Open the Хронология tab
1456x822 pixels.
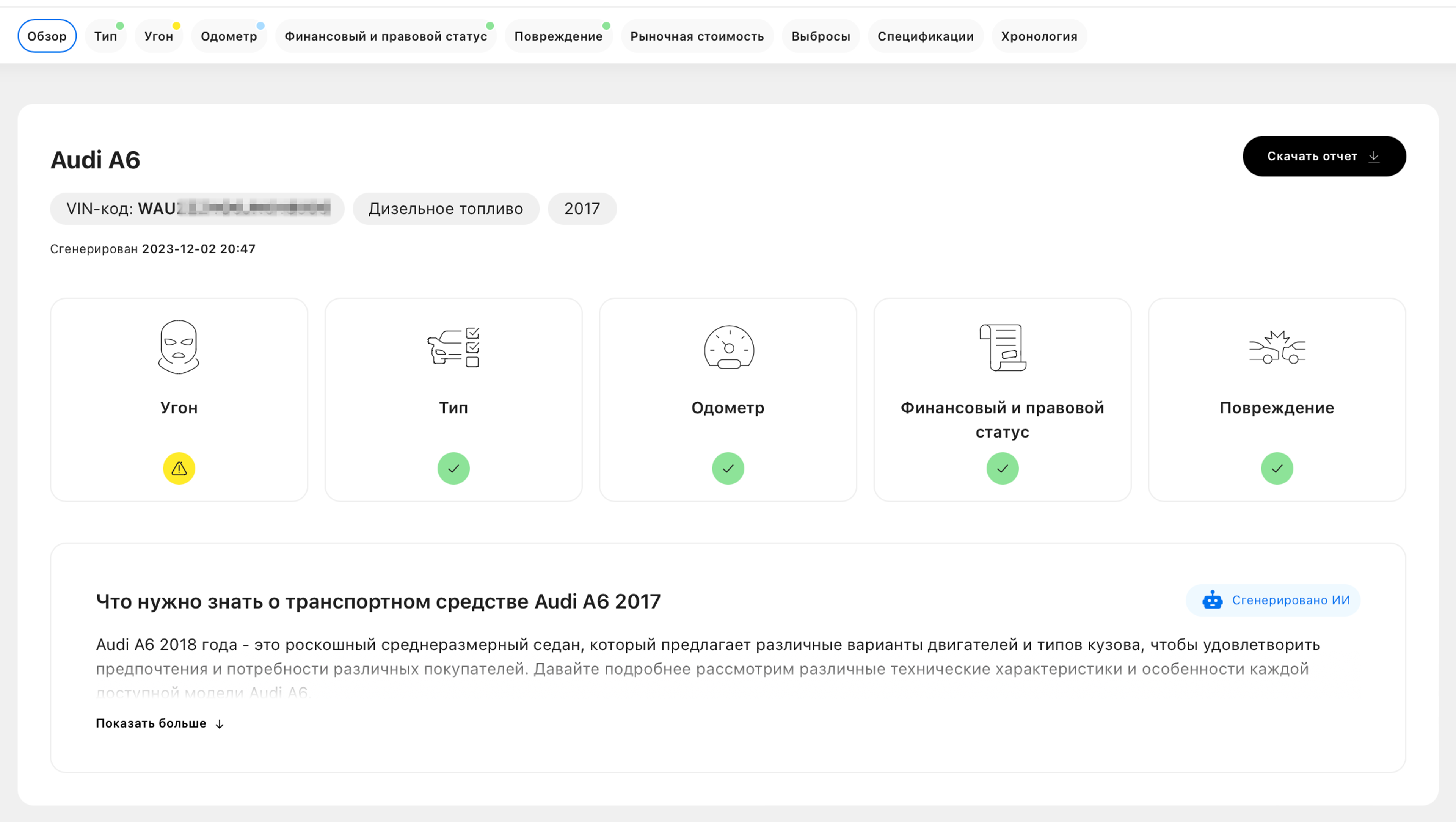click(1039, 36)
